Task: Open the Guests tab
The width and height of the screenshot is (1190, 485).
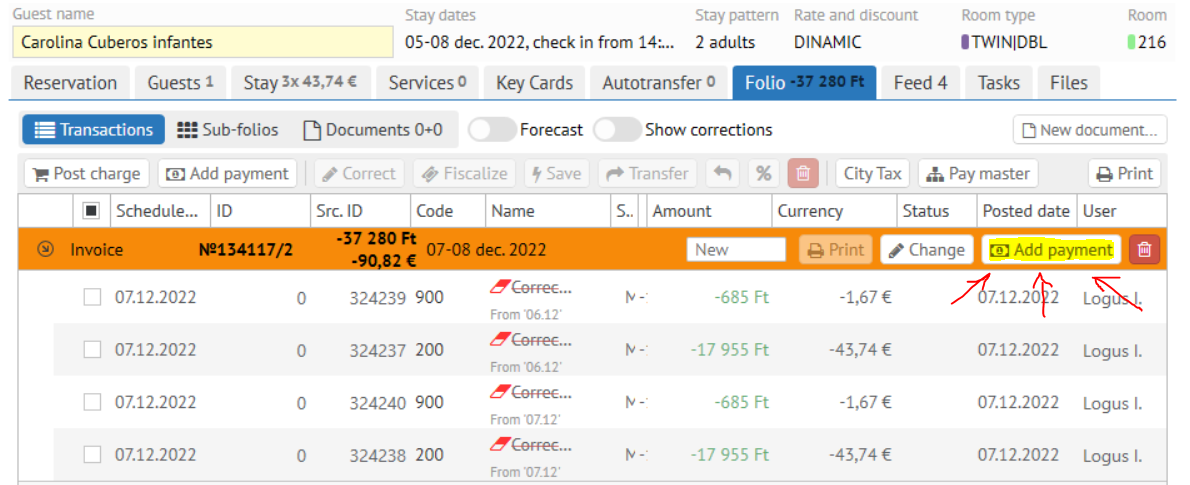Action: (x=181, y=83)
